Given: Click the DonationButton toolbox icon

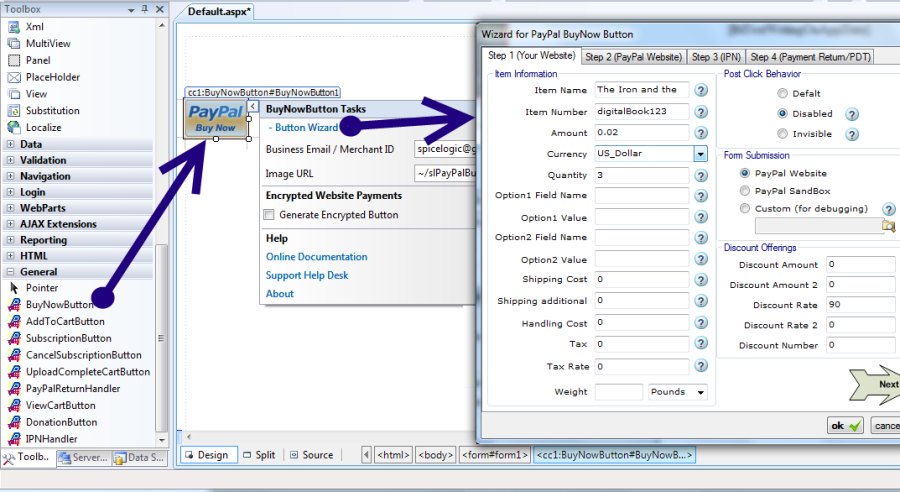Looking at the screenshot, I should [14, 422].
